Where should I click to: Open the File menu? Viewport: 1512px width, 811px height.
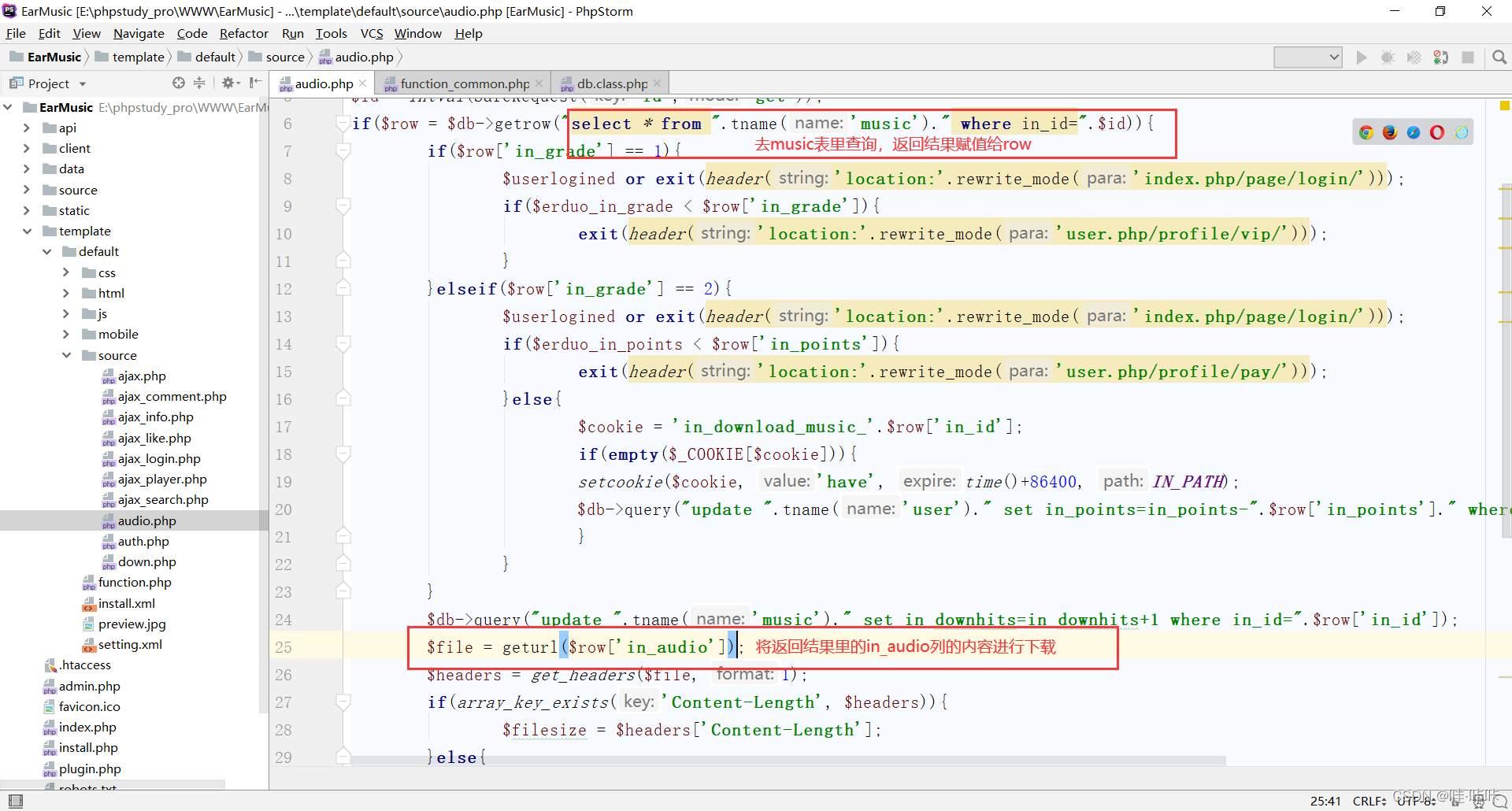coord(16,33)
